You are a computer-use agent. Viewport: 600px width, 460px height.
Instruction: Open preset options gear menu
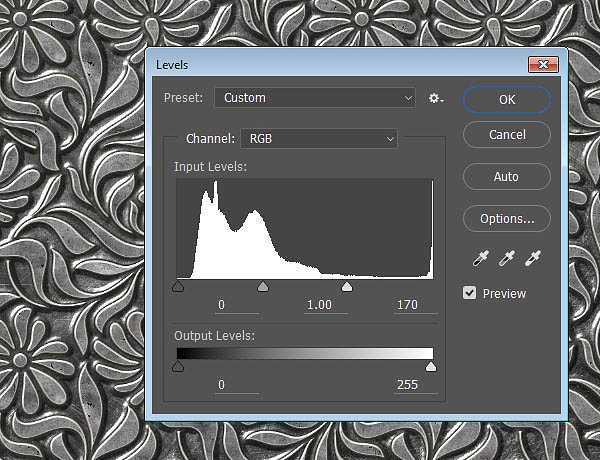[x=435, y=98]
